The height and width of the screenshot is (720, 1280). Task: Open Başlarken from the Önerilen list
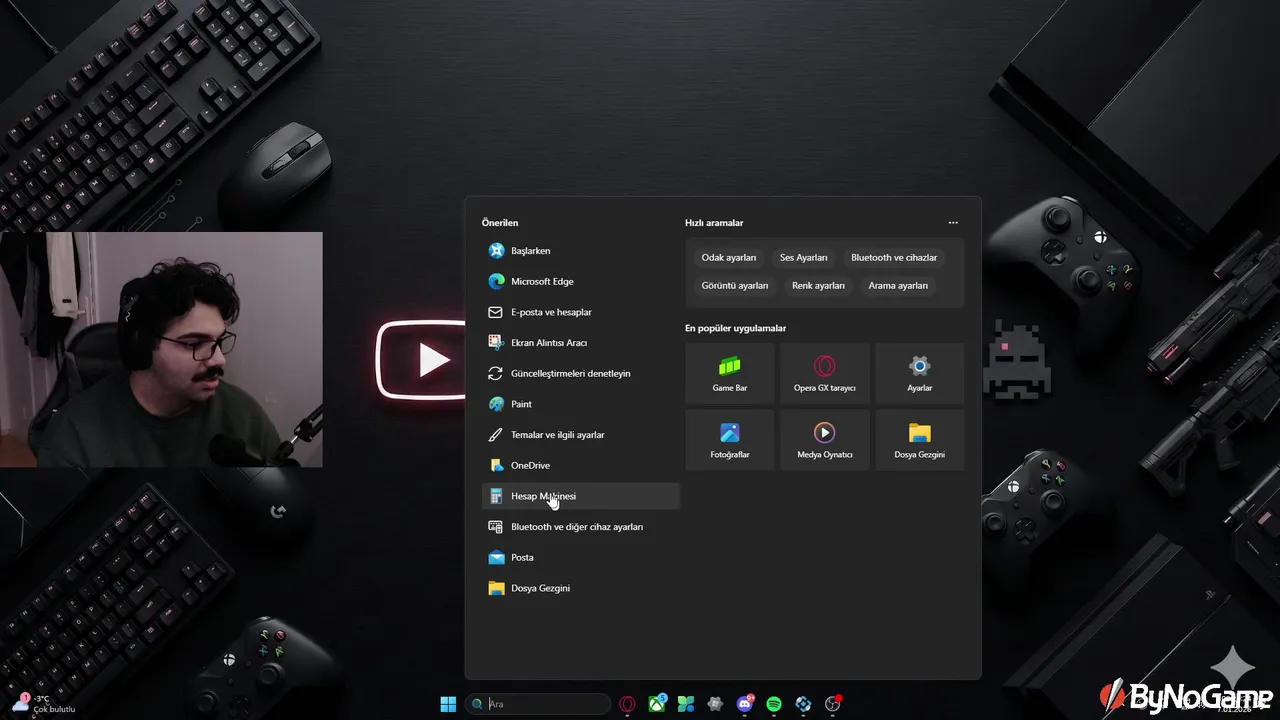pyautogui.click(x=580, y=251)
